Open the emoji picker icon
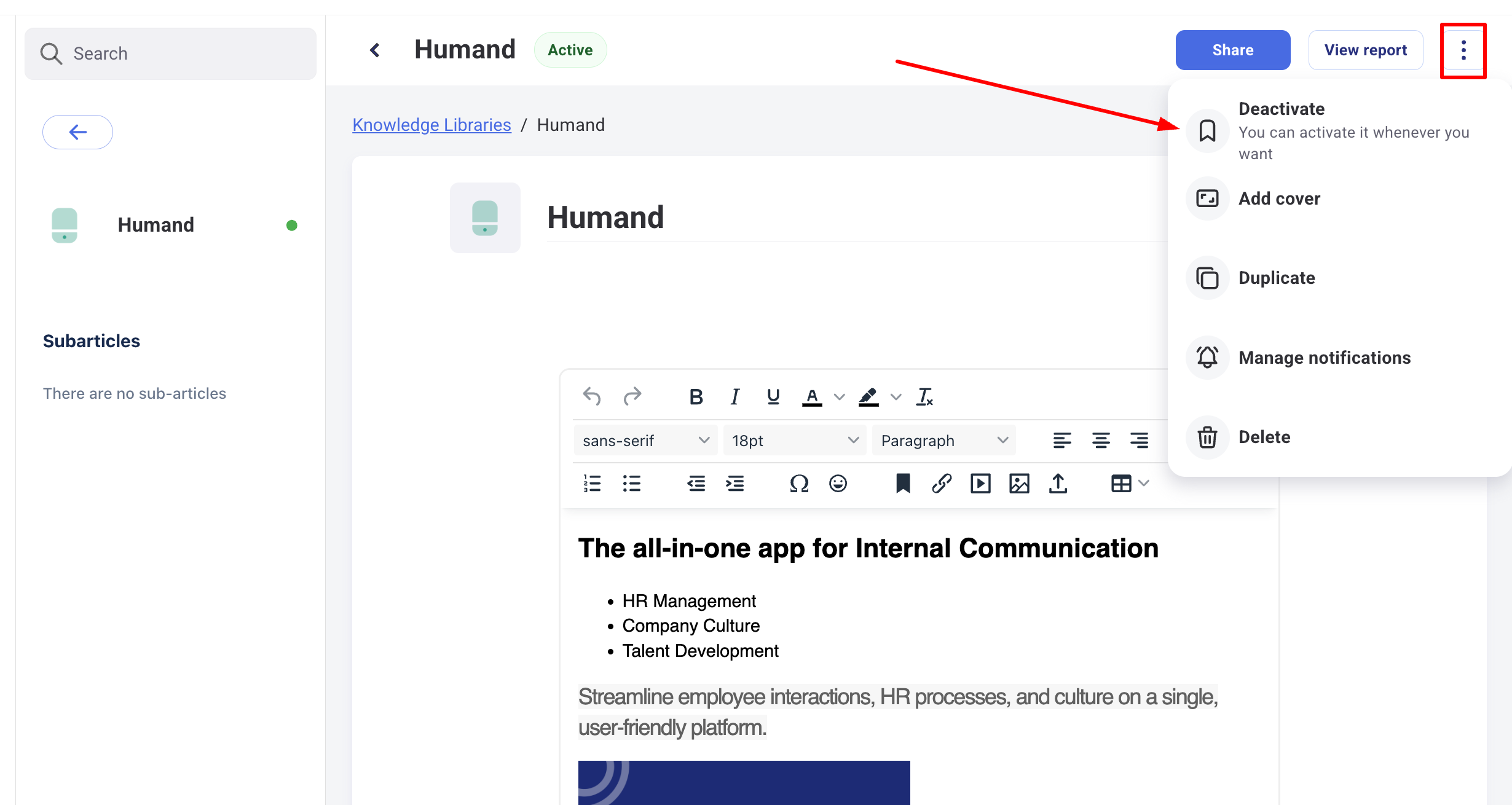The image size is (1512, 805). click(838, 484)
